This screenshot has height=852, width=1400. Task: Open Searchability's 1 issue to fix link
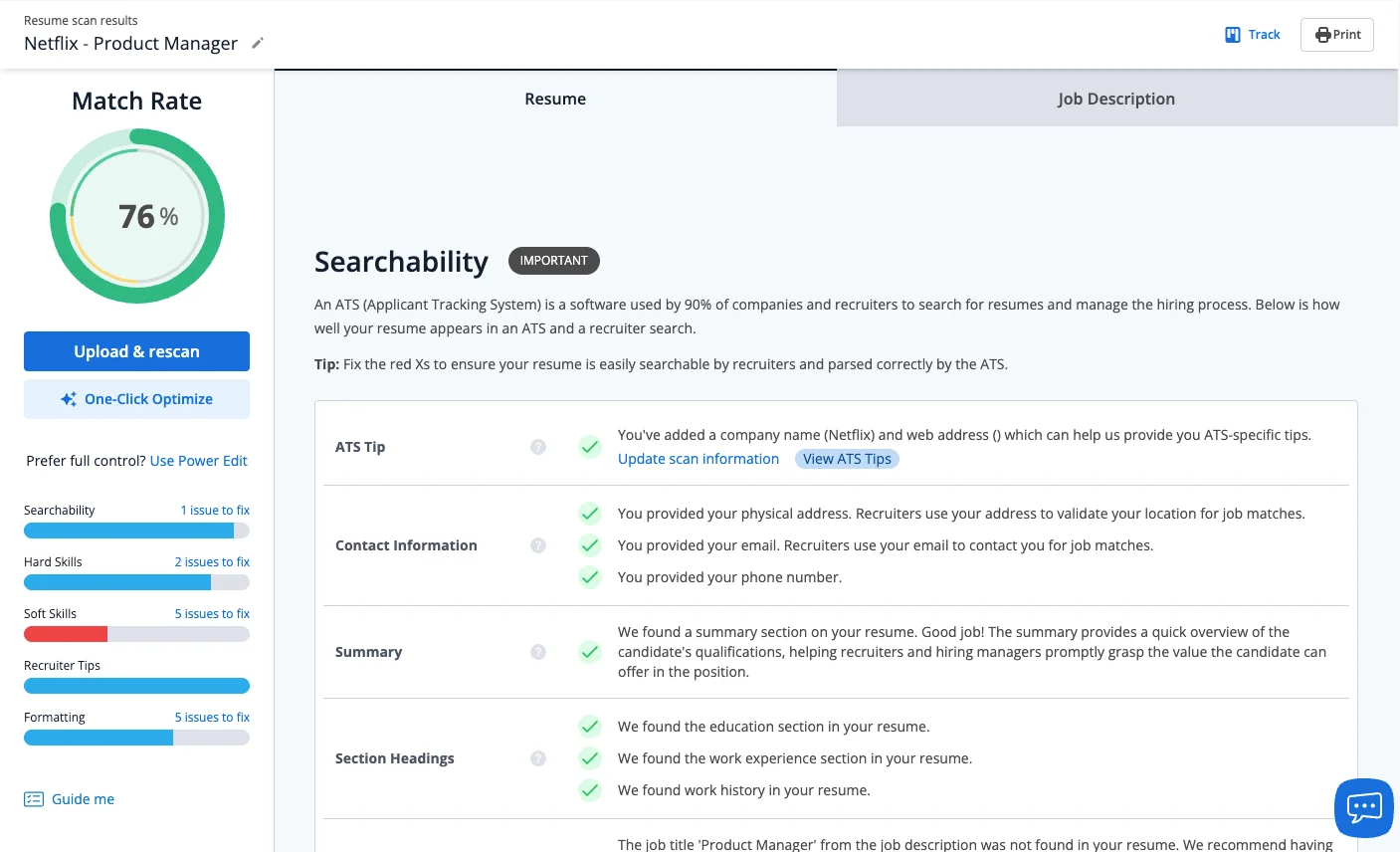[x=215, y=510]
